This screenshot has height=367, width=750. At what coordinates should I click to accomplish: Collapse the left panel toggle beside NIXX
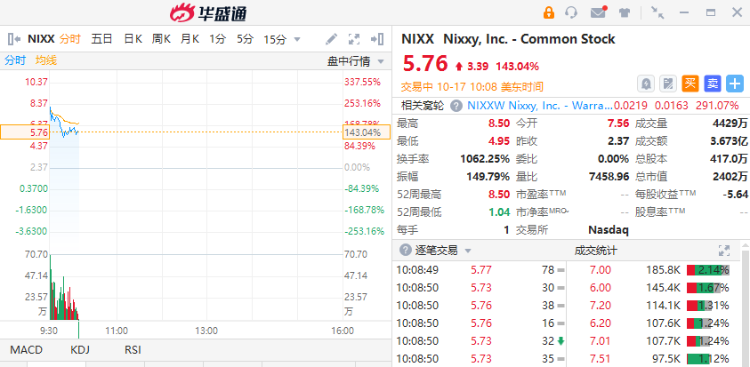[14, 39]
